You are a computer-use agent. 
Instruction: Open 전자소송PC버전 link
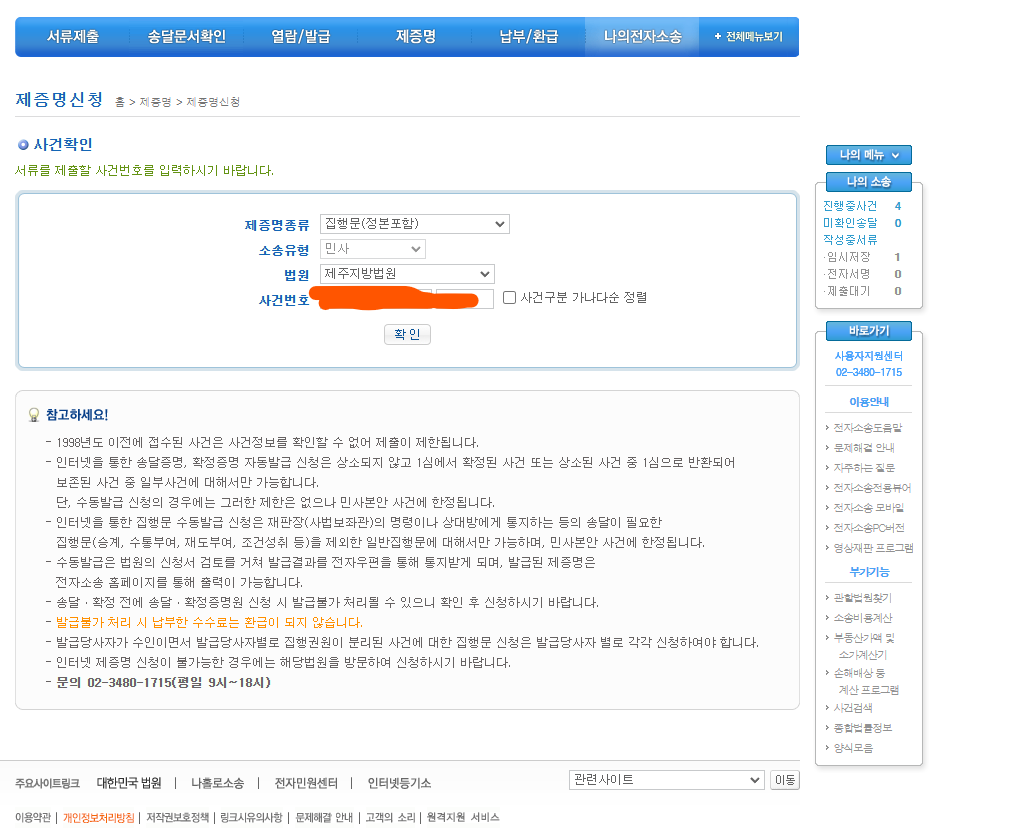pyautogui.click(x=869, y=527)
